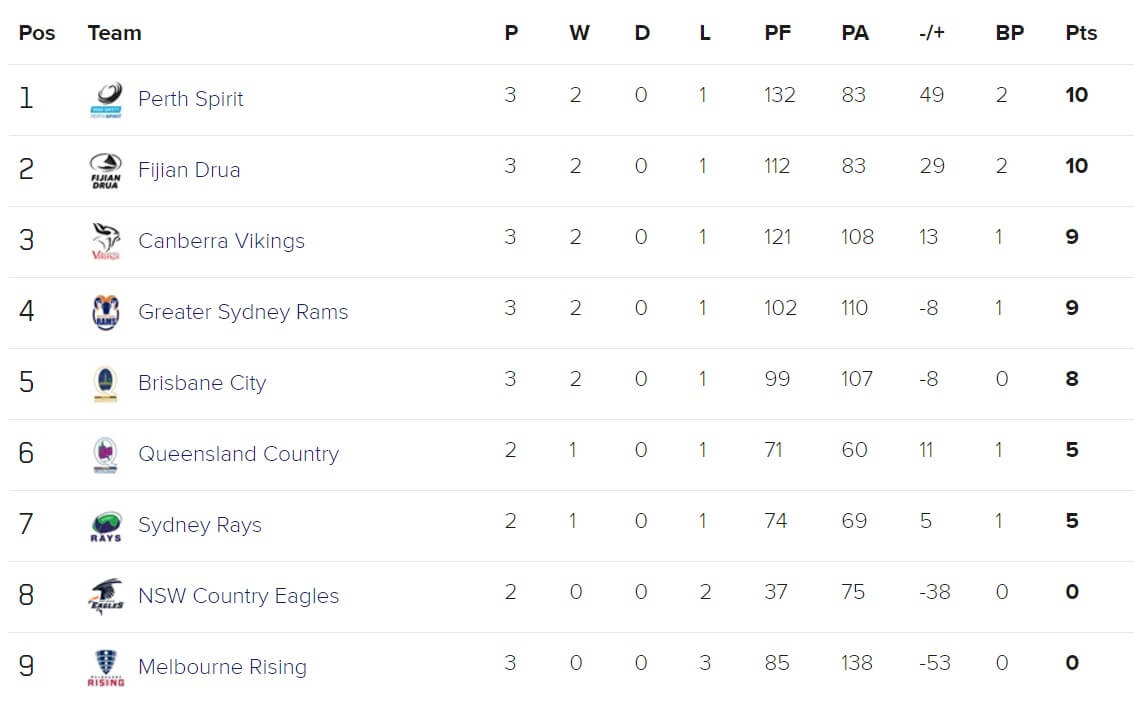This screenshot has height=721, width=1134.
Task: Click the Sydney Rays team logo
Action: click(x=106, y=526)
